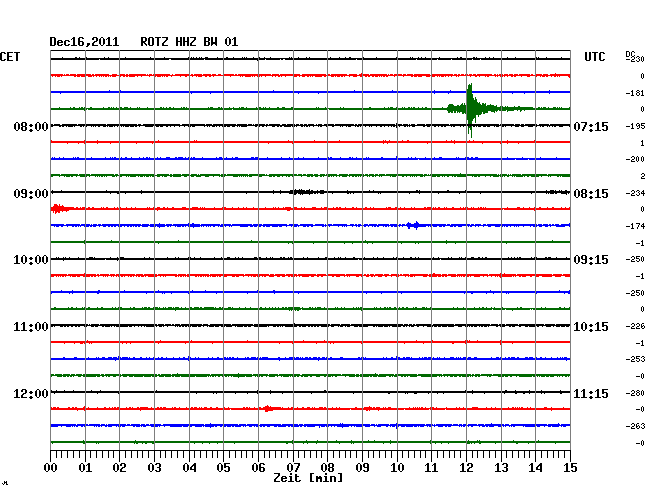
Task: Click the 07:15 UTC time label
Action: (591, 126)
